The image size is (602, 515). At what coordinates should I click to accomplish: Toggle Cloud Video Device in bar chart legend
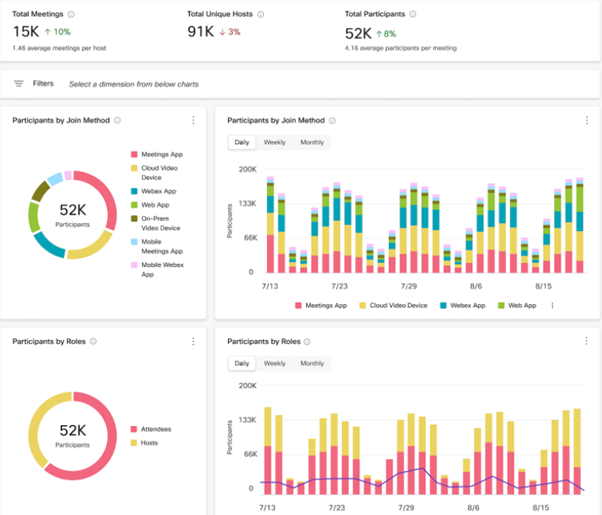click(406, 305)
